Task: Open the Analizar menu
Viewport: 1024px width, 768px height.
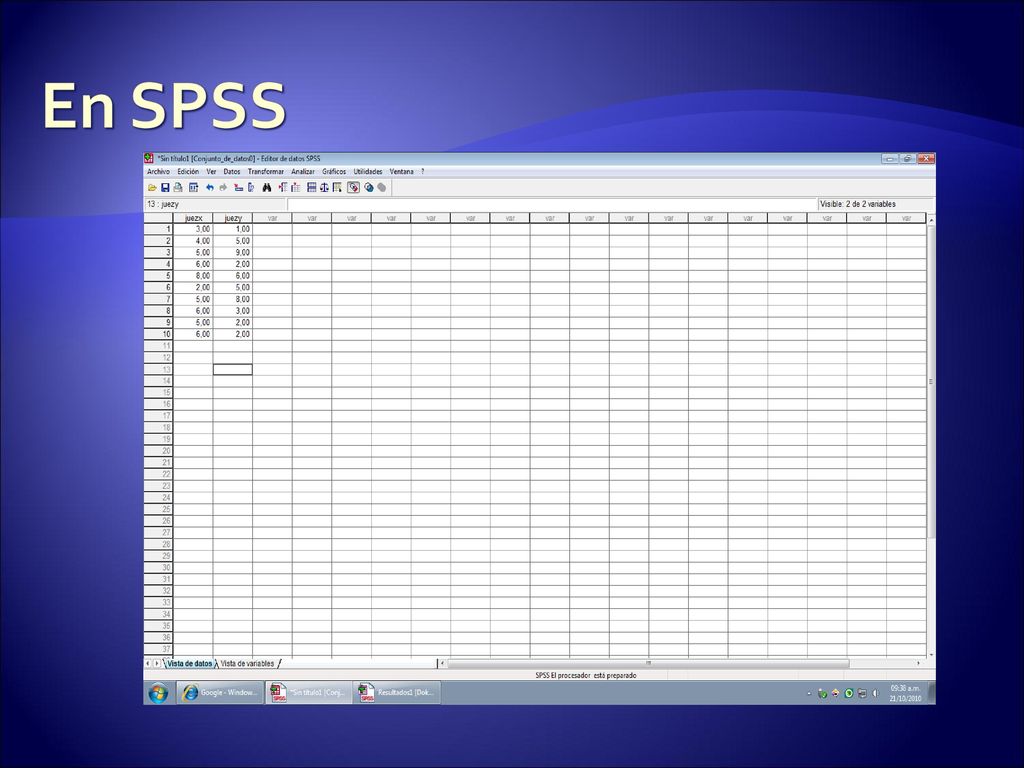Action: [x=303, y=172]
